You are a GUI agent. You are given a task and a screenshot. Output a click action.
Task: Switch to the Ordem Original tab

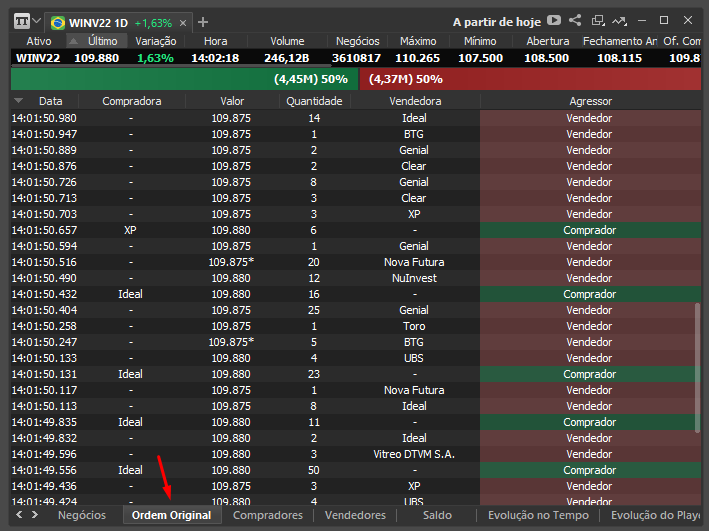pyautogui.click(x=171, y=515)
